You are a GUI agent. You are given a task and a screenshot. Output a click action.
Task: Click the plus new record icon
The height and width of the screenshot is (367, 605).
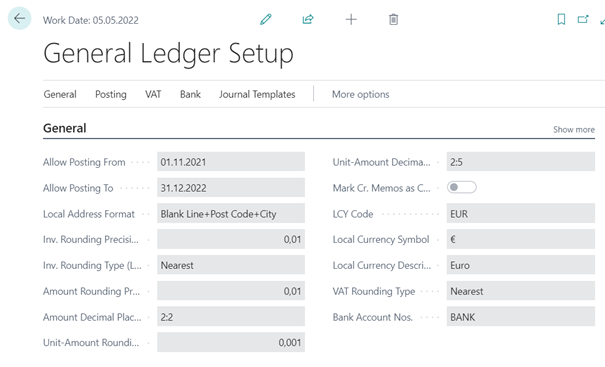pos(351,19)
